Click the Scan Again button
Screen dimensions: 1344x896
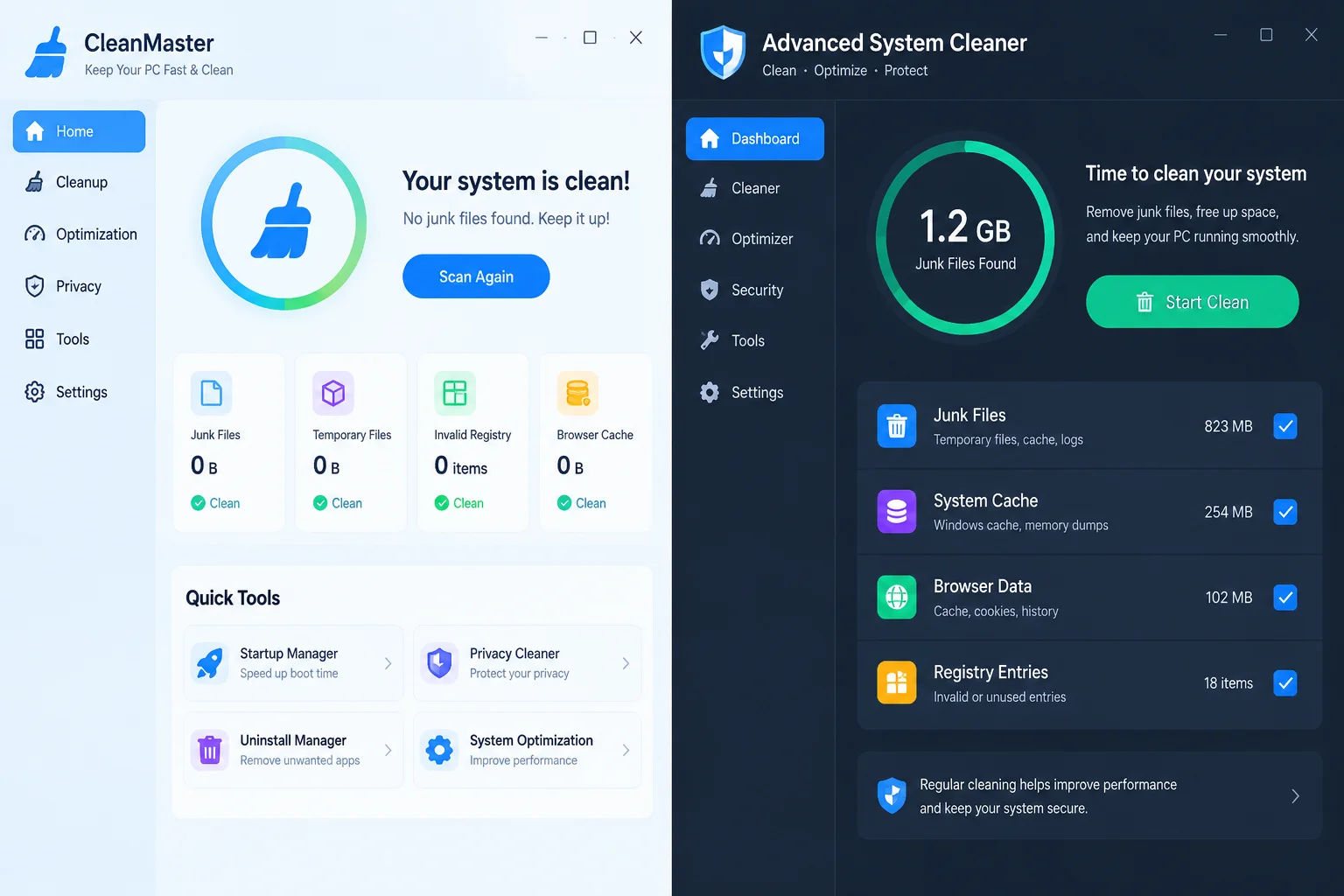coord(476,276)
